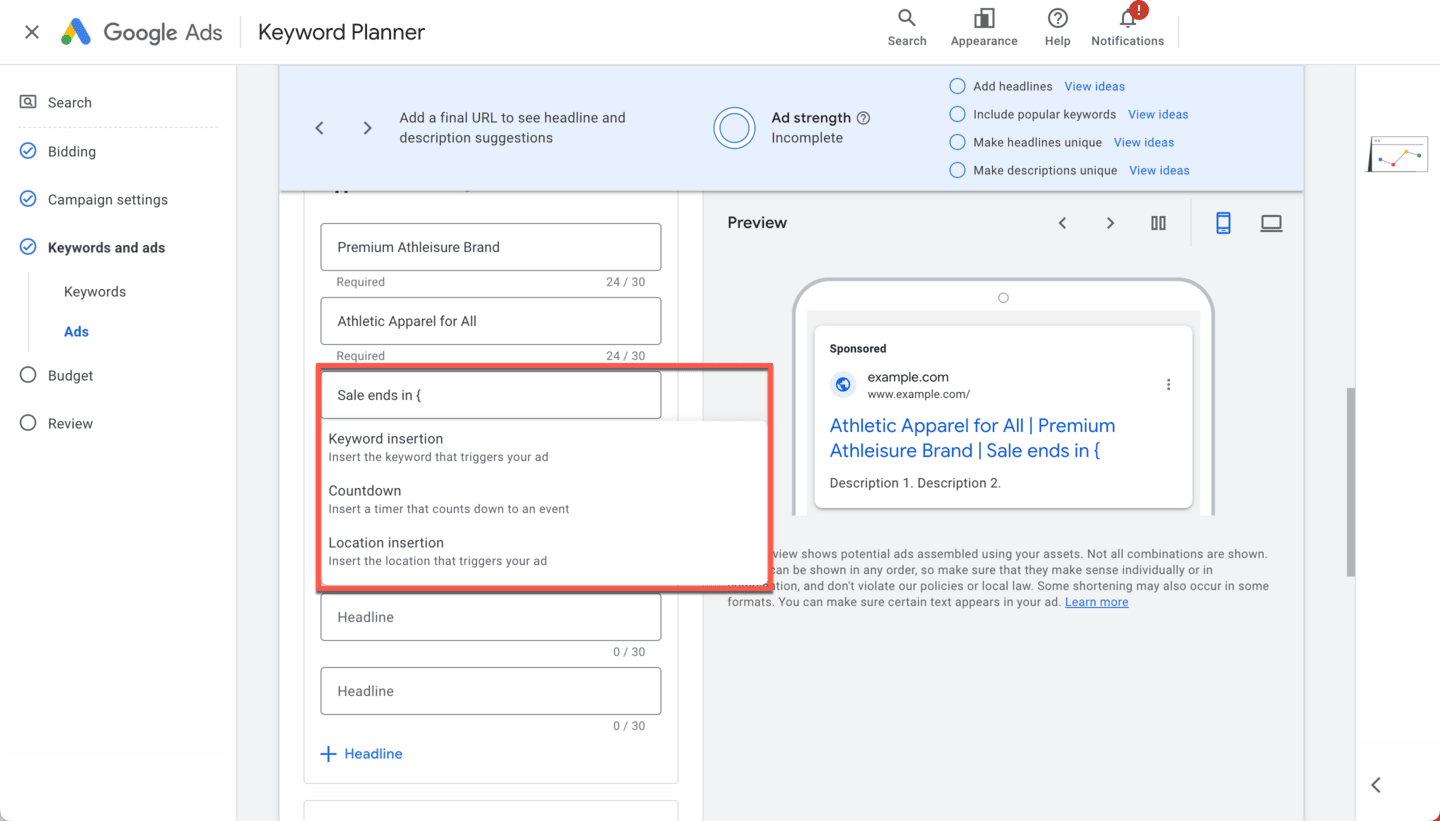Switch preview to mobile device

coord(1223,223)
